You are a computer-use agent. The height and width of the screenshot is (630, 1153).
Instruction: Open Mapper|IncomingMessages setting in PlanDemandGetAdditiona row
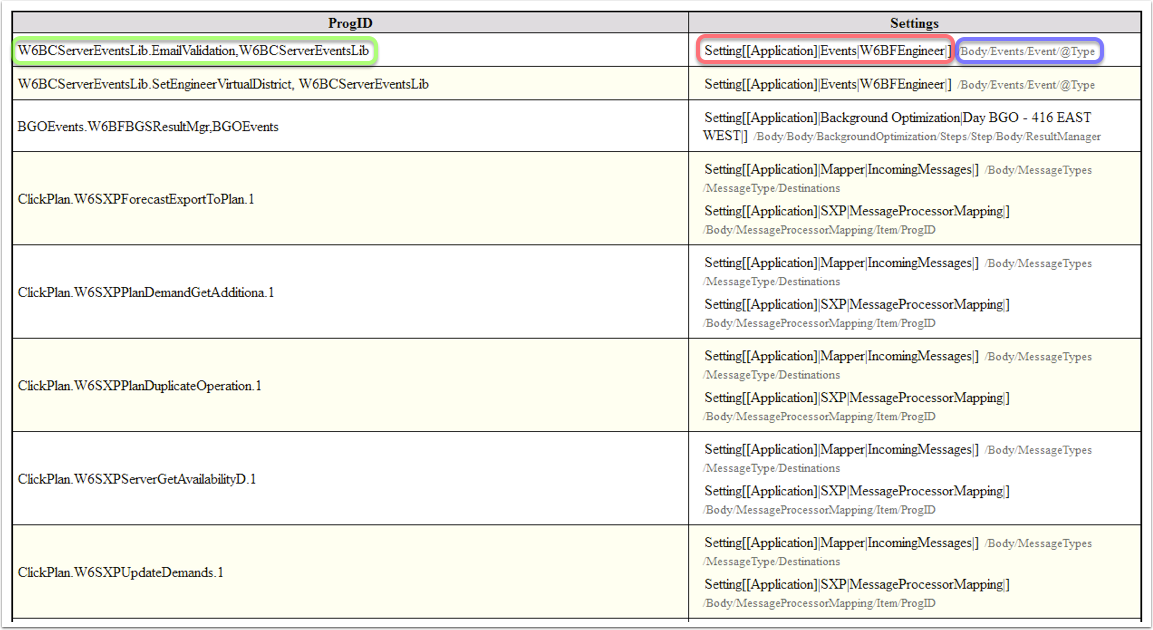pyautogui.click(x=841, y=263)
